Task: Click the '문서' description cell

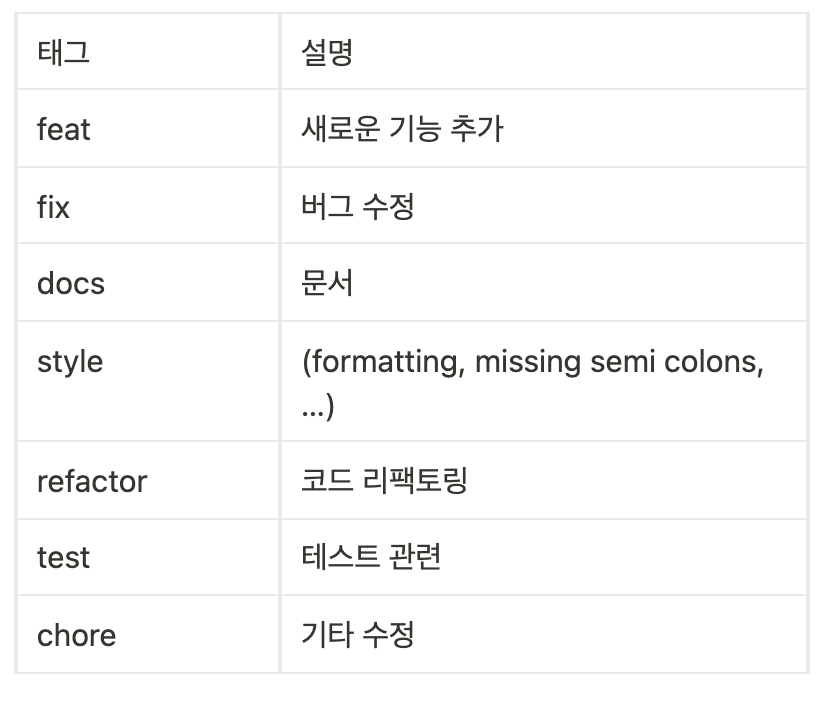Action: click(327, 283)
